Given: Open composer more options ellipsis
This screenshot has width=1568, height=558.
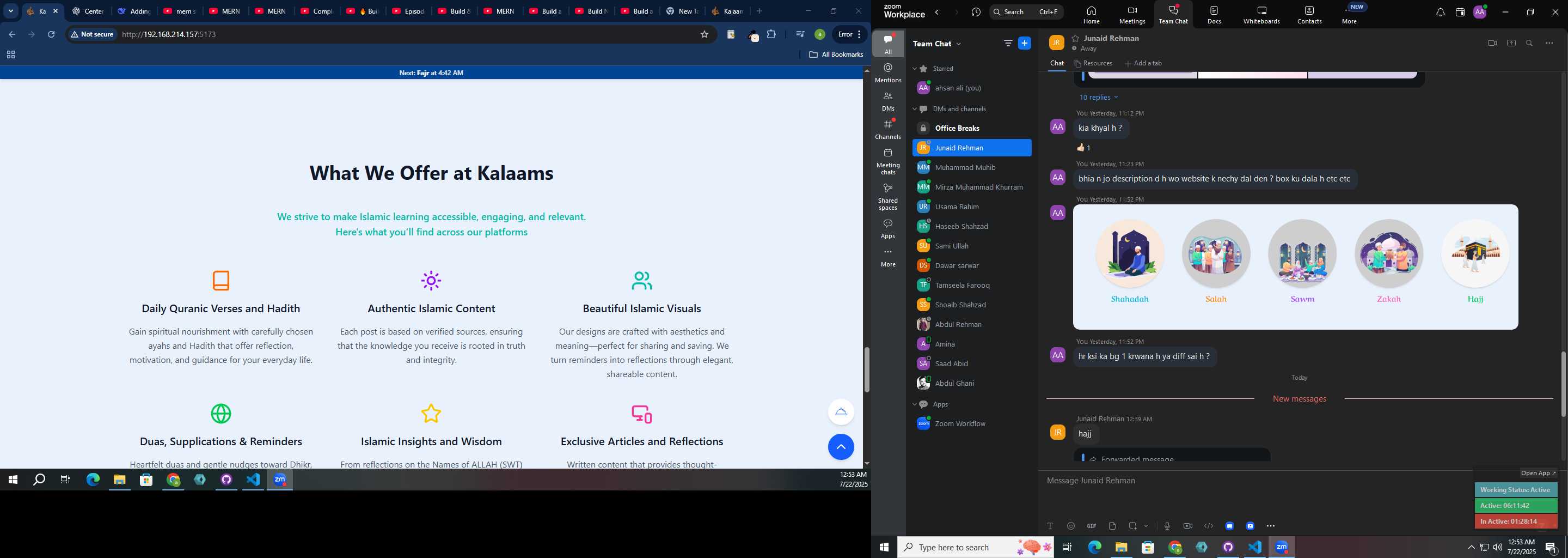Looking at the screenshot, I should tap(1270, 526).
